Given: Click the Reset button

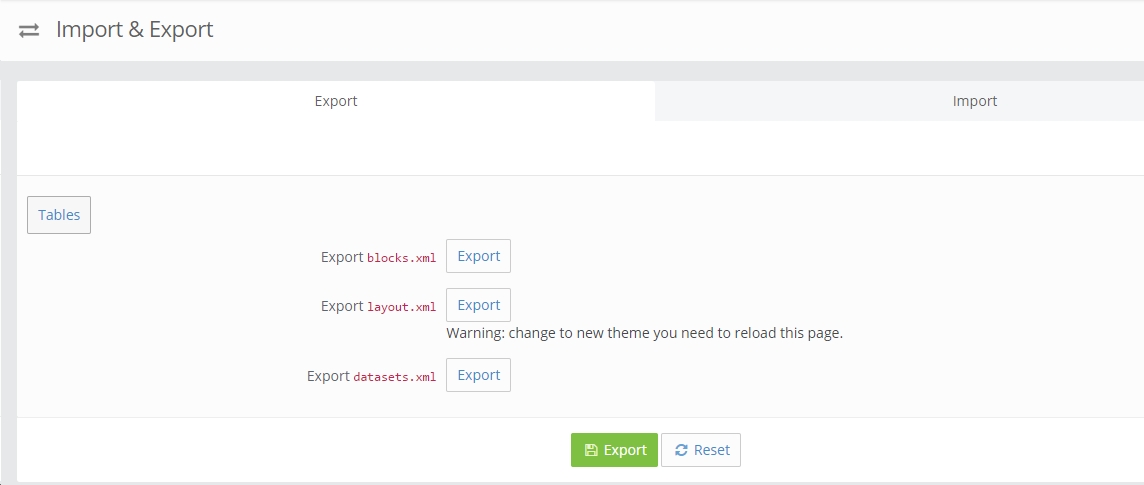Looking at the screenshot, I should click(701, 450).
